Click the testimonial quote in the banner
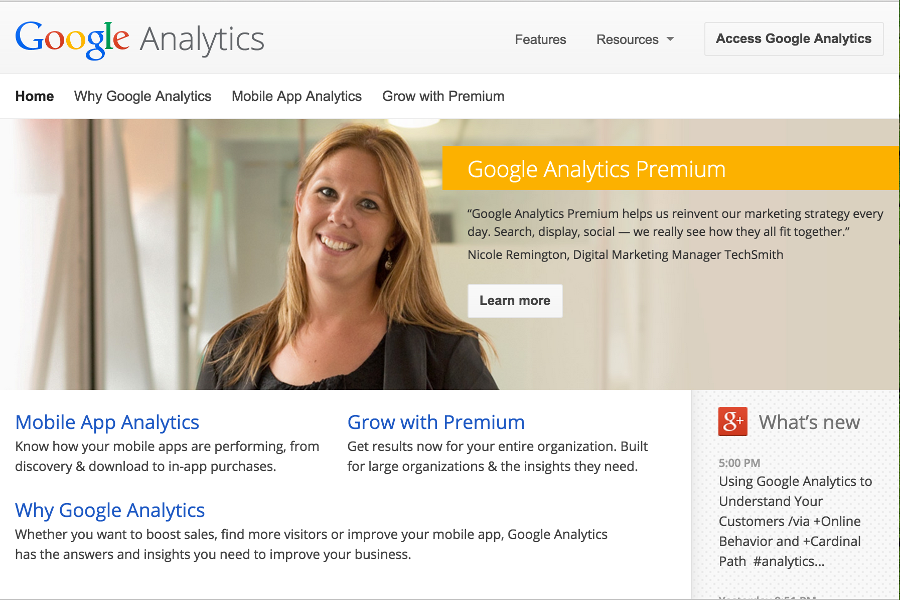Image resolution: width=900 pixels, height=600 pixels. tap(675, 223)
